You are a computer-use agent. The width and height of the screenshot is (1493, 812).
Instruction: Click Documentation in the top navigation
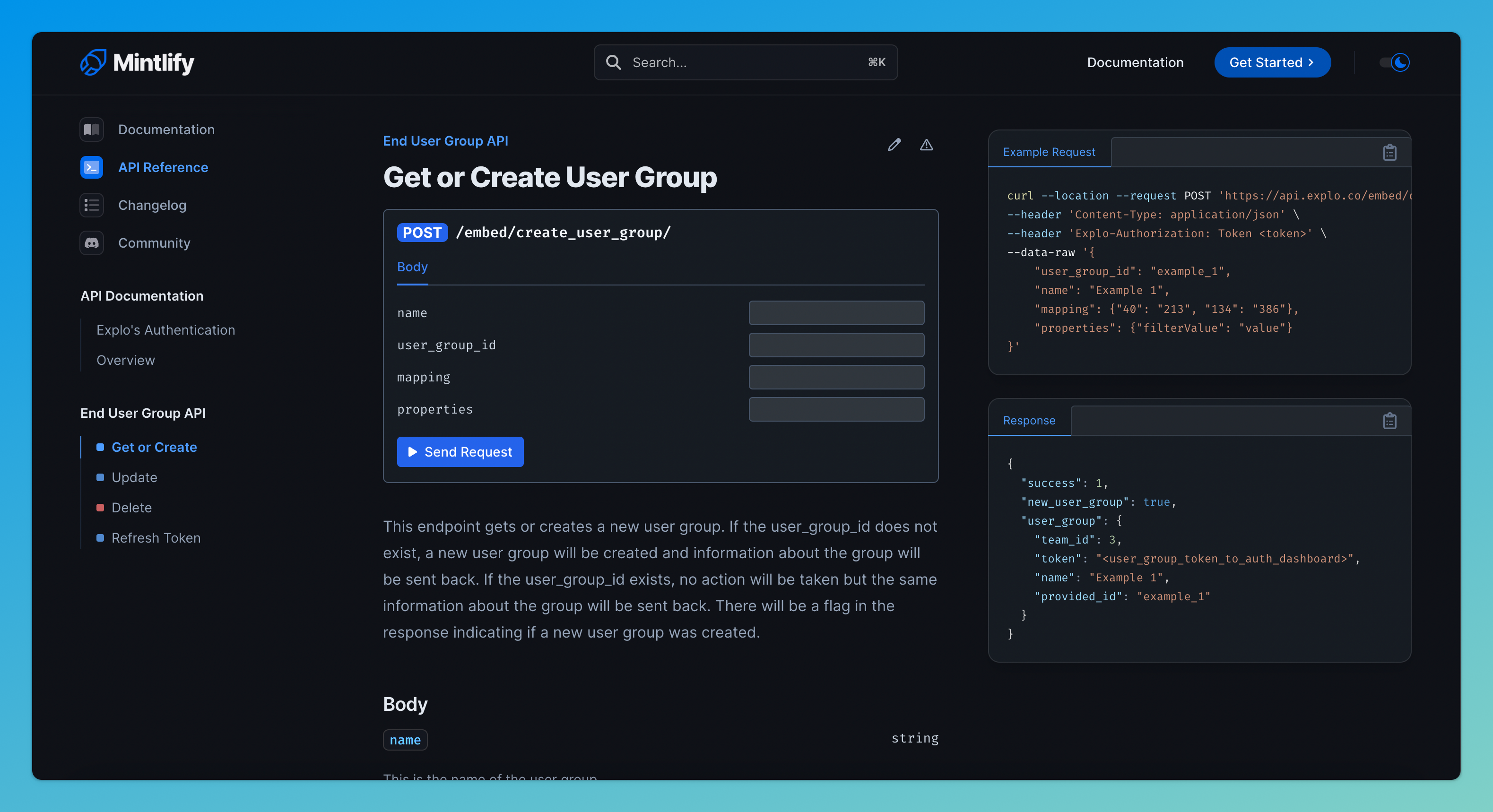coord(1134,62)
